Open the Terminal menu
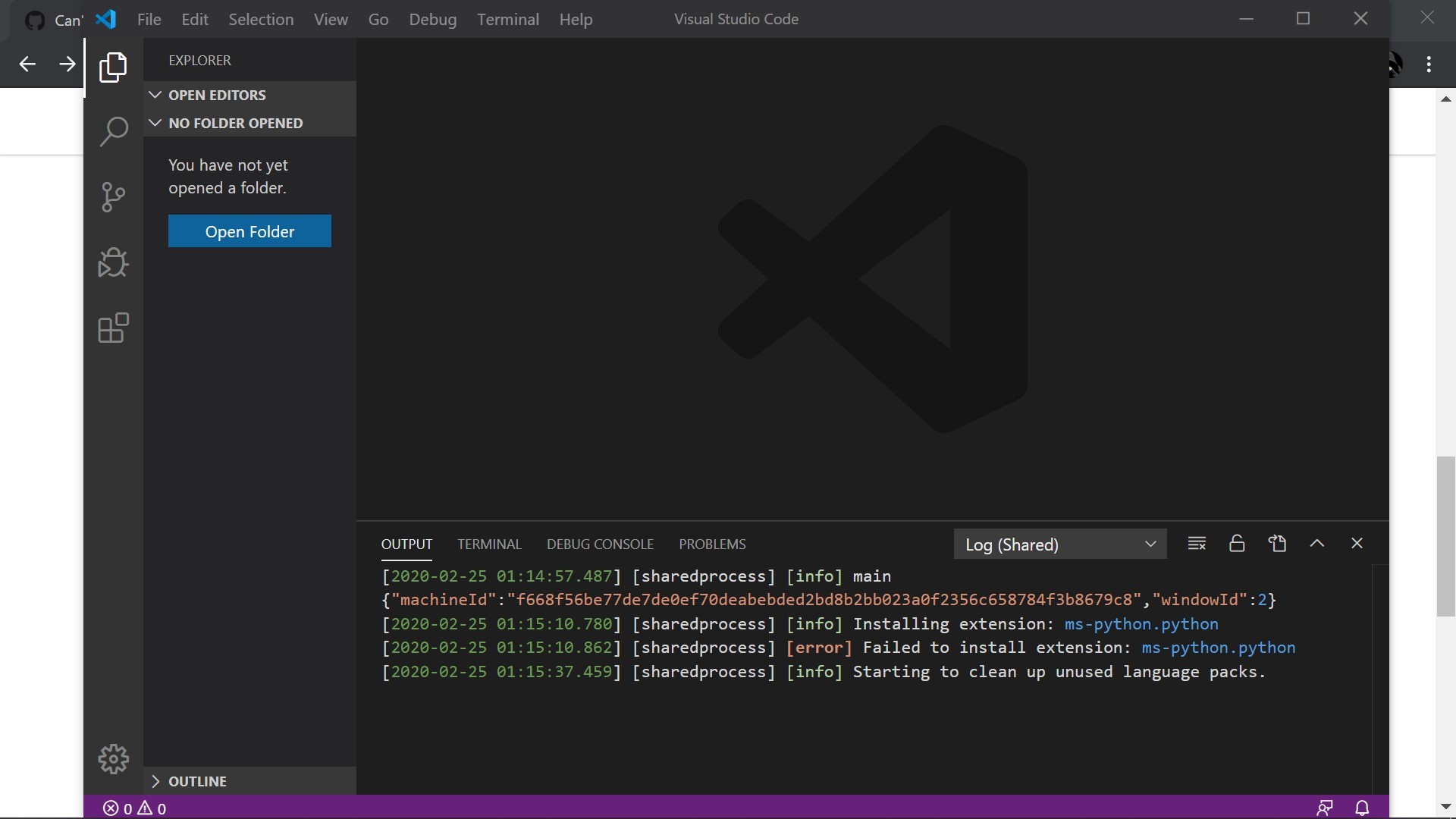Screen dimensions: 1456x819 pyautogui.click(x=508, y=19)
